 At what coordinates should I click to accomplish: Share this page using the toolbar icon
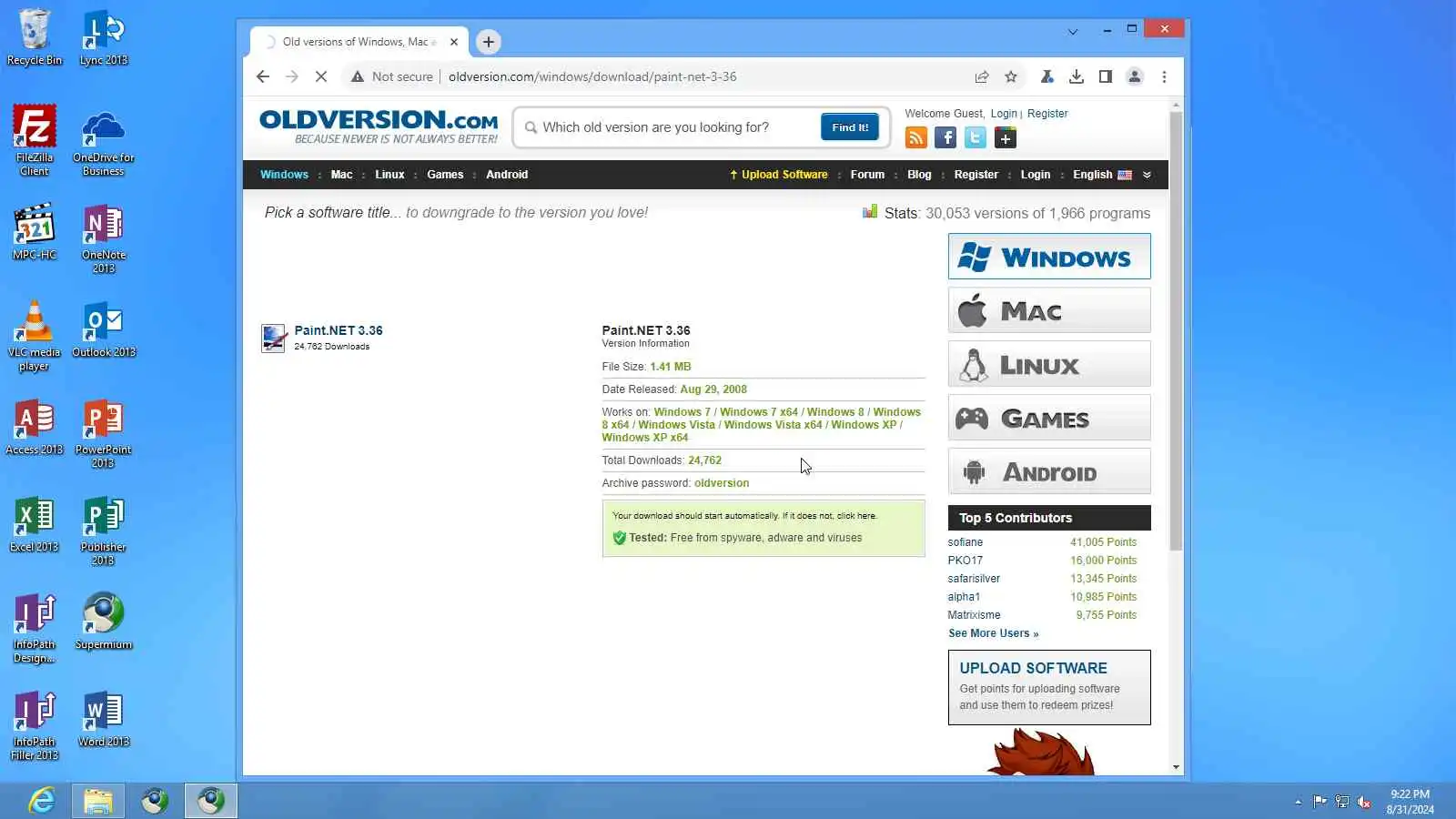point(982,76)
